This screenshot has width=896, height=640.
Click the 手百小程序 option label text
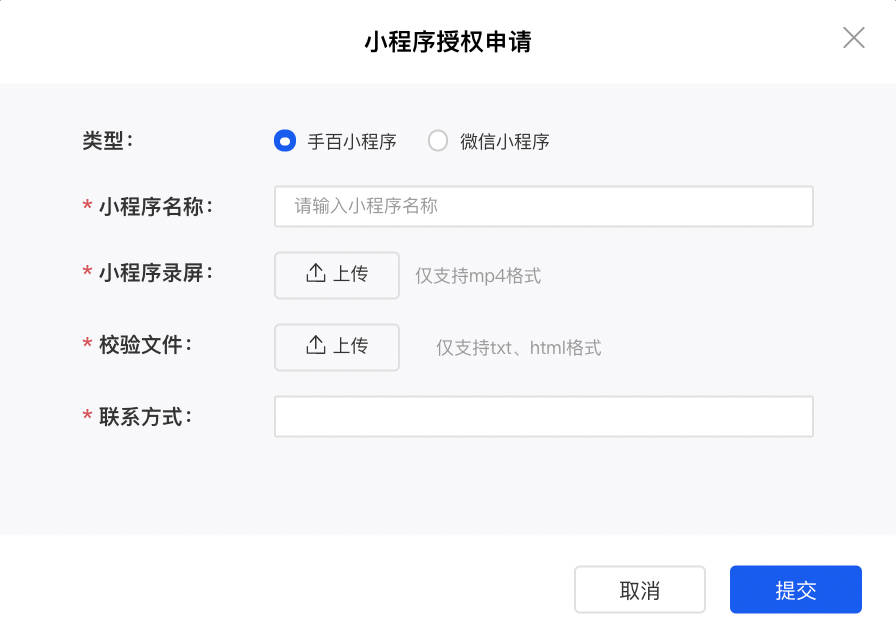(x=352, y=141)
